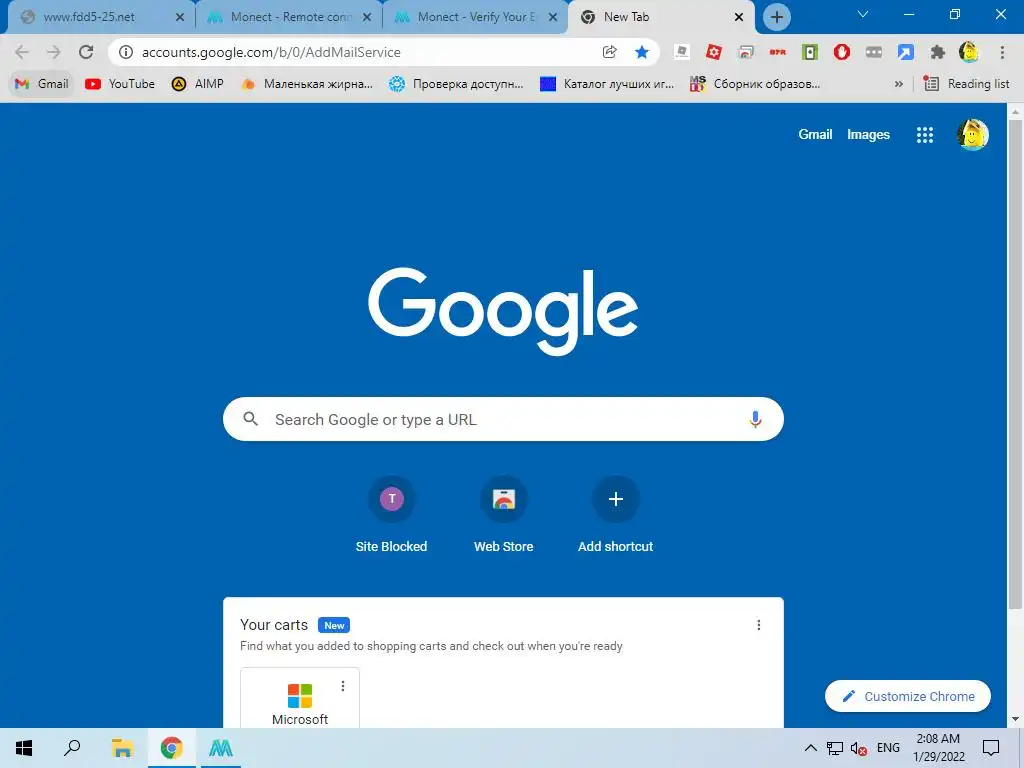Open Microsoft cart tile options menu
This screenshot has height=768, width=1024.
pyautogui.click(x=343, y=686)
